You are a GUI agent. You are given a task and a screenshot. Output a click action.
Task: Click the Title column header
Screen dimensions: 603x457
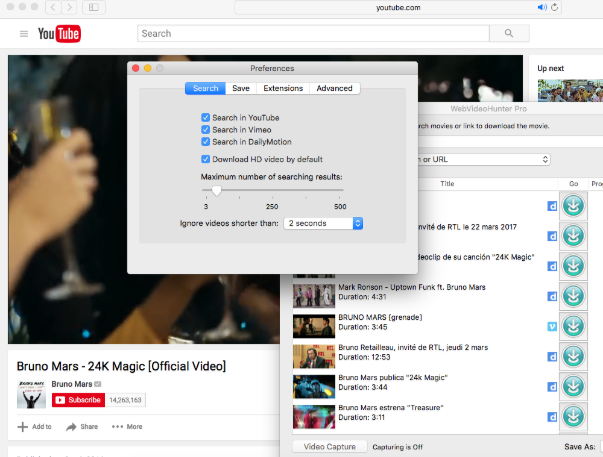tap(447, 184)
